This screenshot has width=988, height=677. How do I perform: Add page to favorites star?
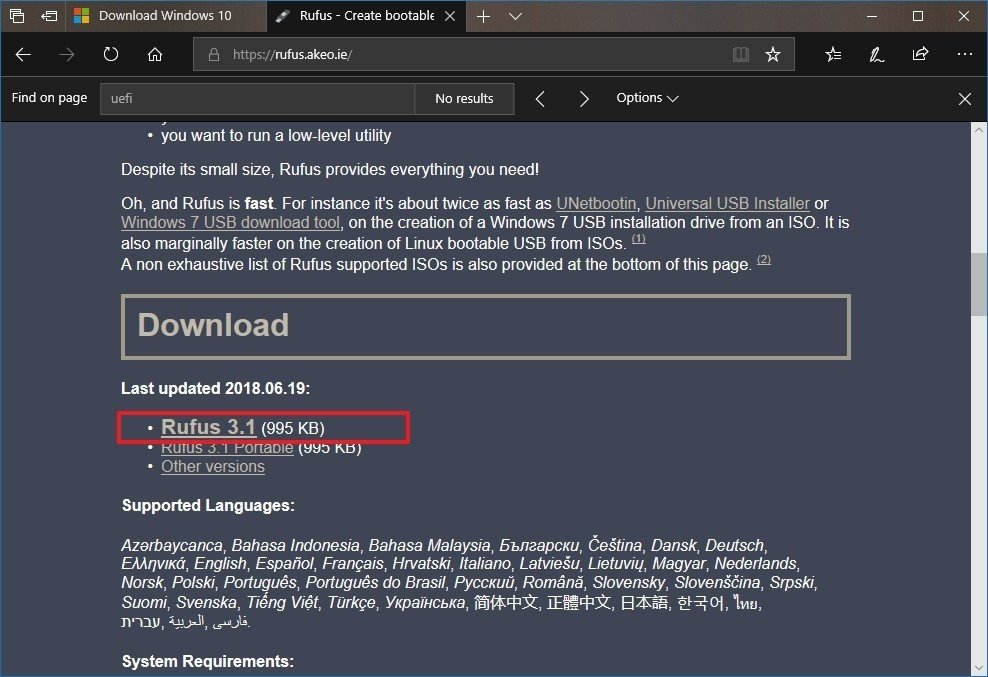click(773, 55)
